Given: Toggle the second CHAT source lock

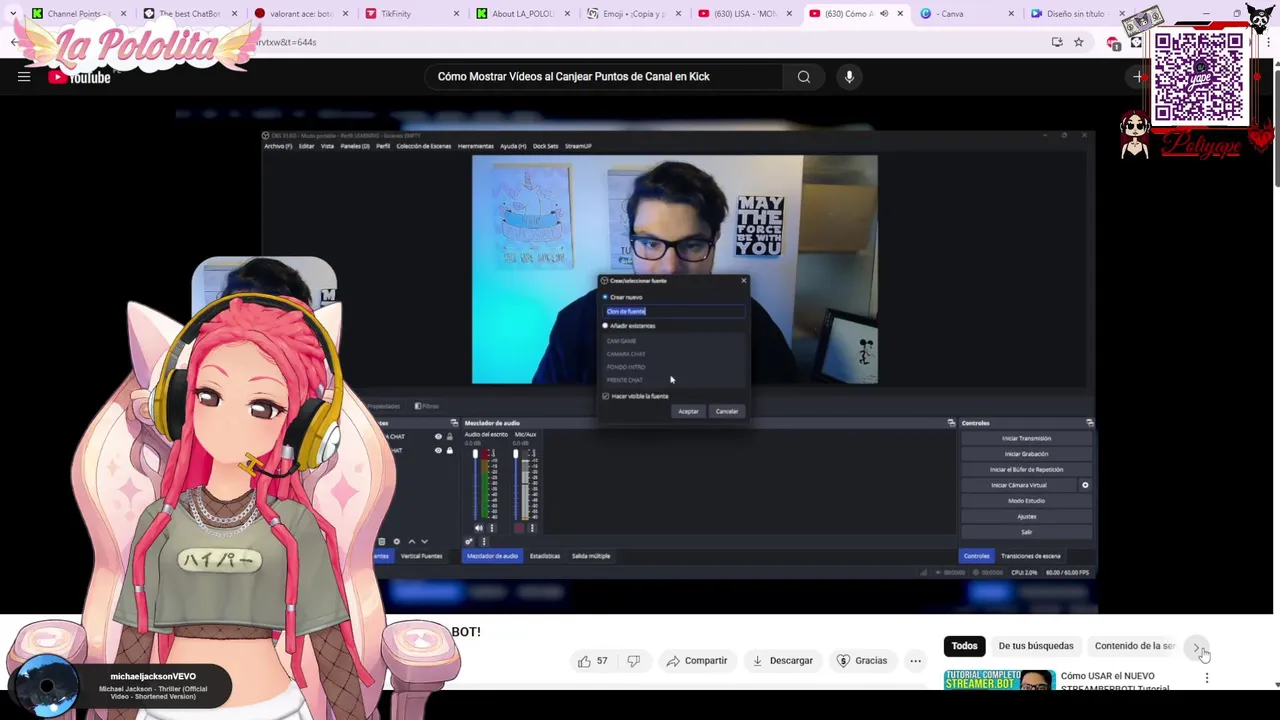Looking at the screenshot, I should [450, 451].
